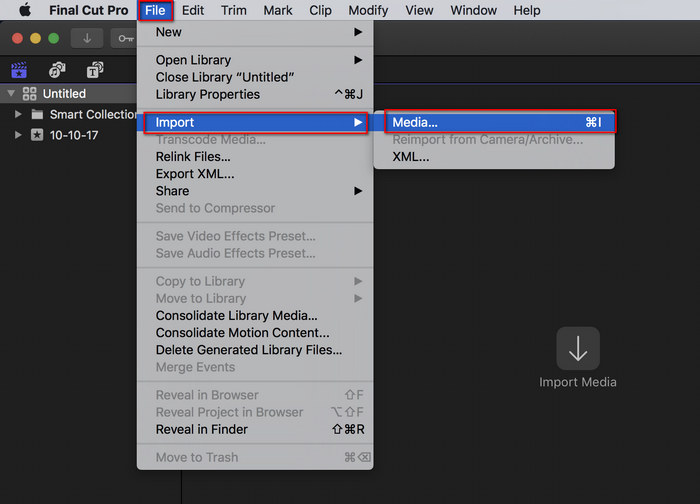Click the Import Media arrow icon in browser
Image resolution: width=700 pixels, height=504 pixels.
(x=578, y=348)
